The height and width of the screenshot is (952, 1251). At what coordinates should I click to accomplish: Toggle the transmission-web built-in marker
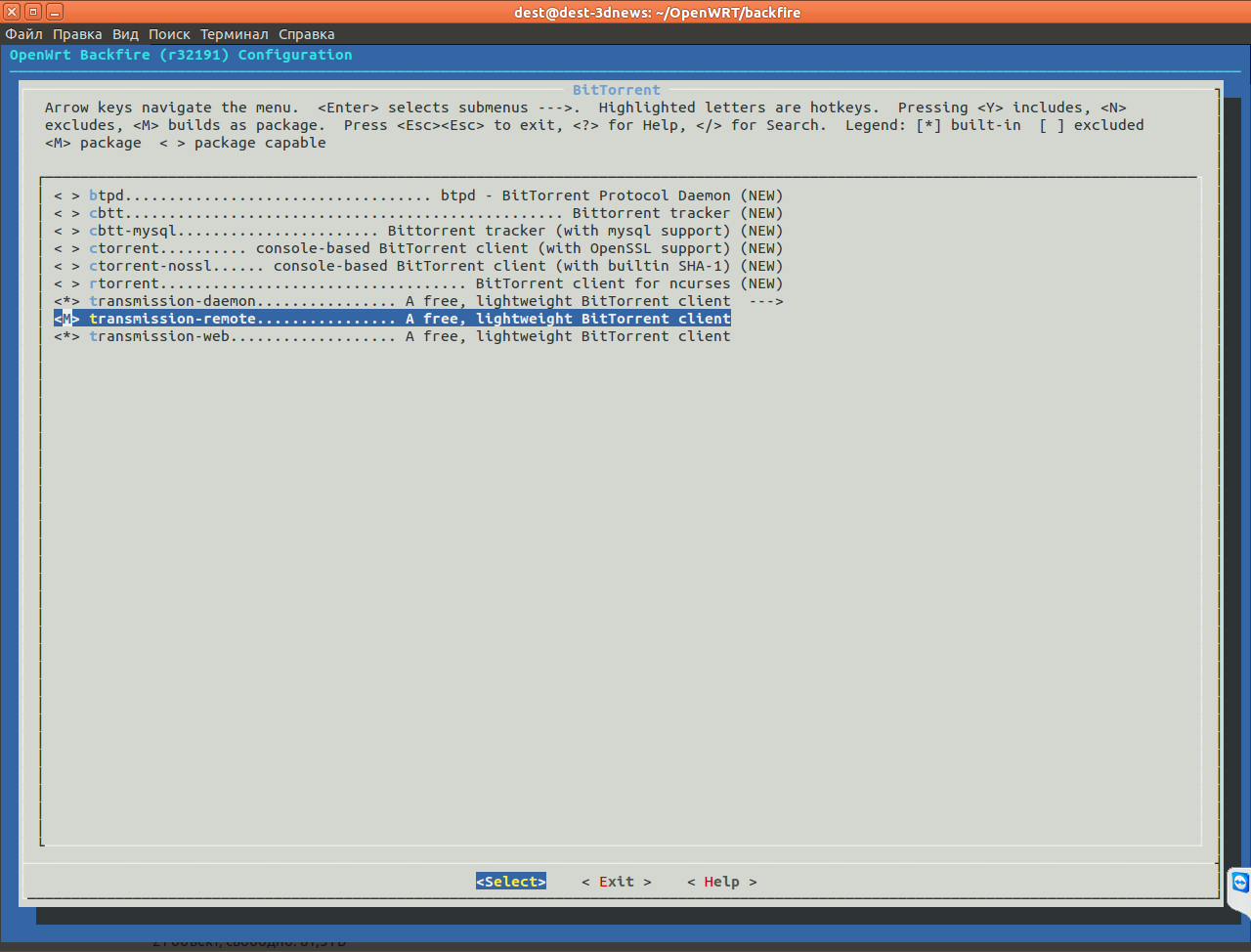point(66,336)
